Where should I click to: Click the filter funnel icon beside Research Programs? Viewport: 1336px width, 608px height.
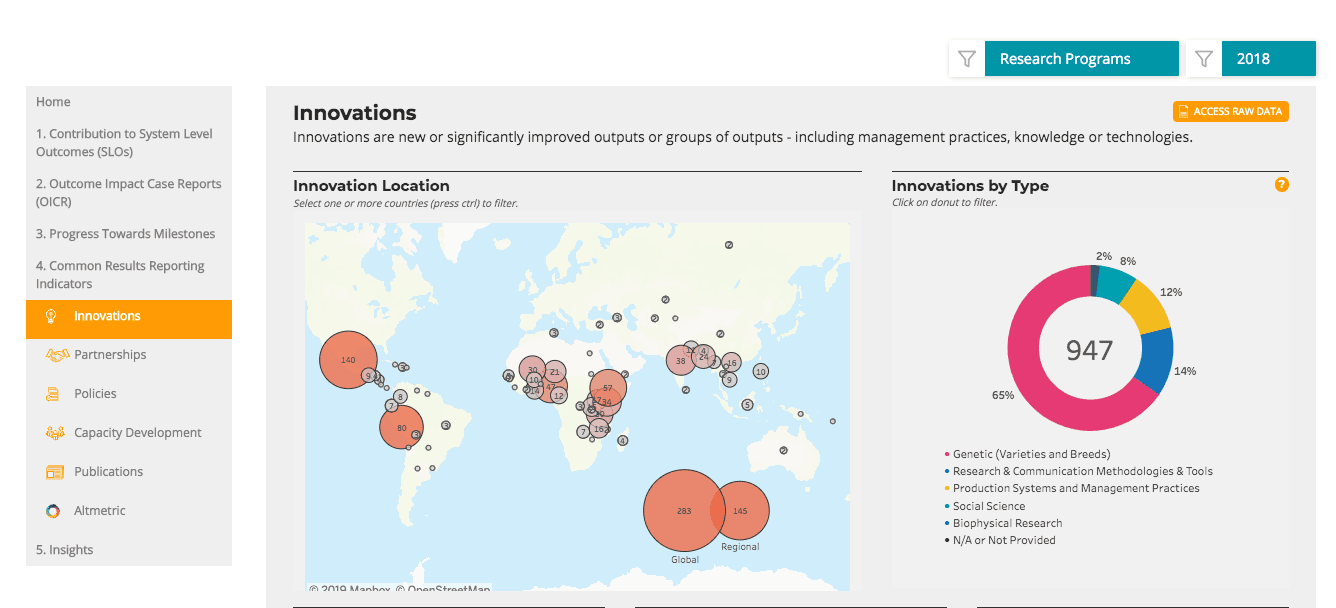click(x=966, y=58)
